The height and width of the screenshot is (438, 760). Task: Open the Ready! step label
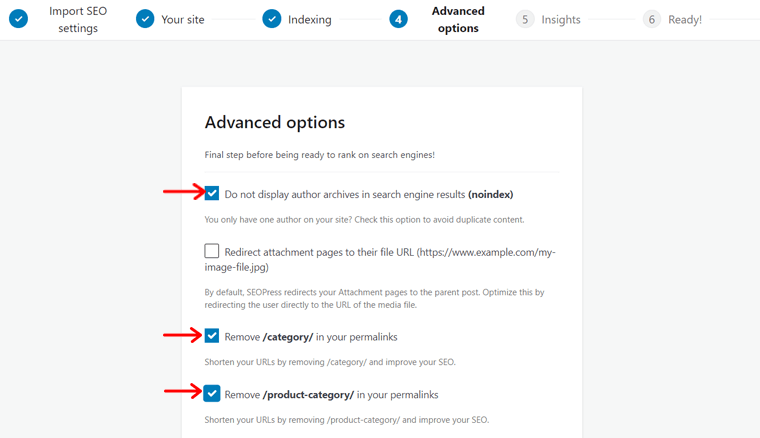click(x=685, y=19)
